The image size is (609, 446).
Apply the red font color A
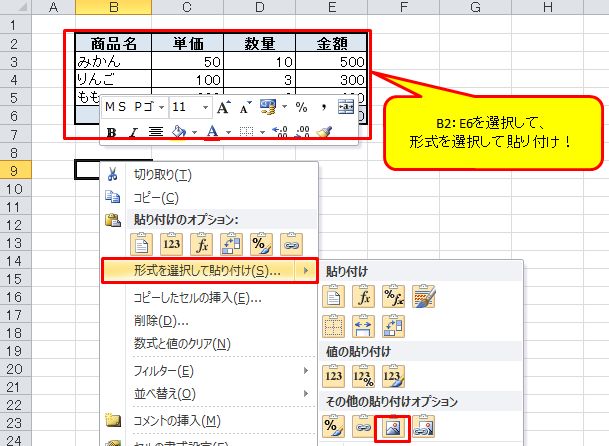(212, 132)
